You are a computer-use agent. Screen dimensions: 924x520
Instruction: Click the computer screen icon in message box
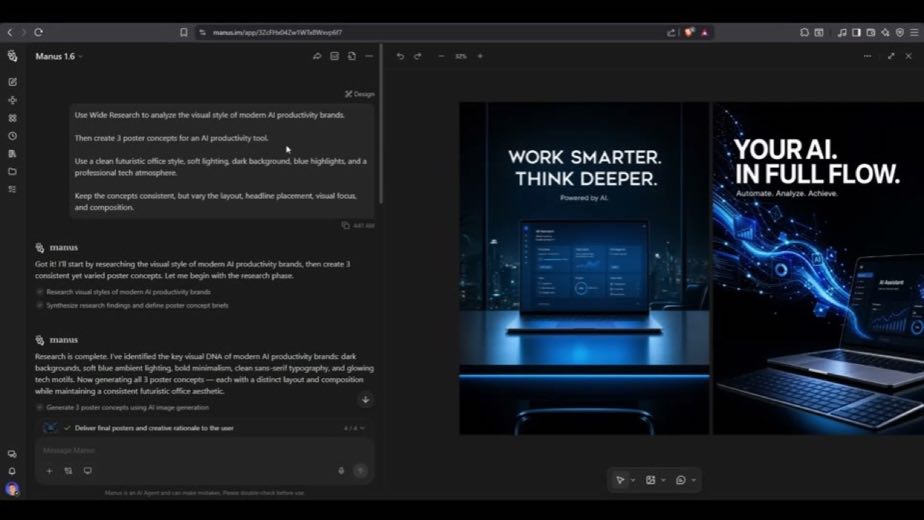click(x=88, y=471)
